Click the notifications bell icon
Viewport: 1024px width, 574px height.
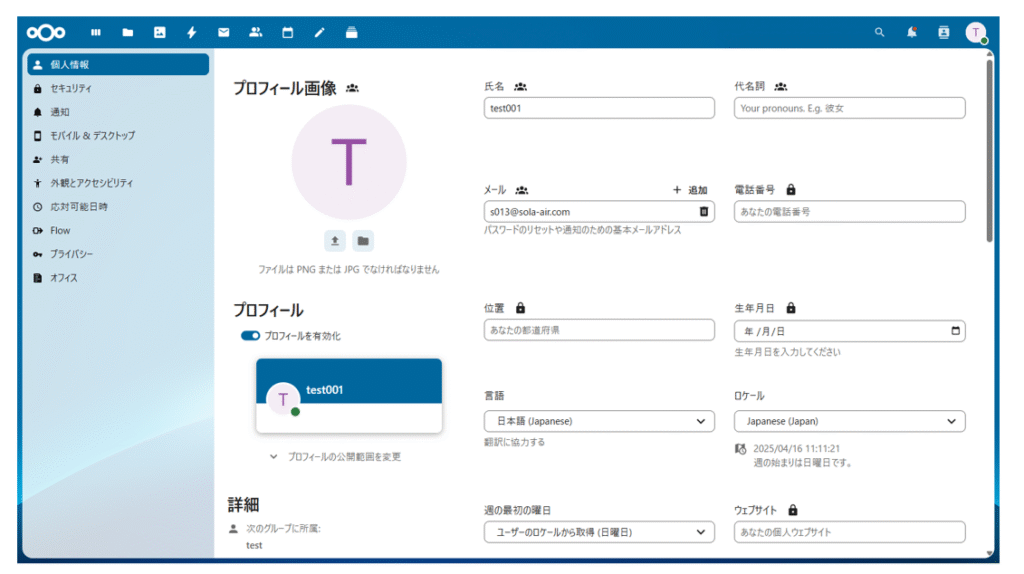click(911, 32)
